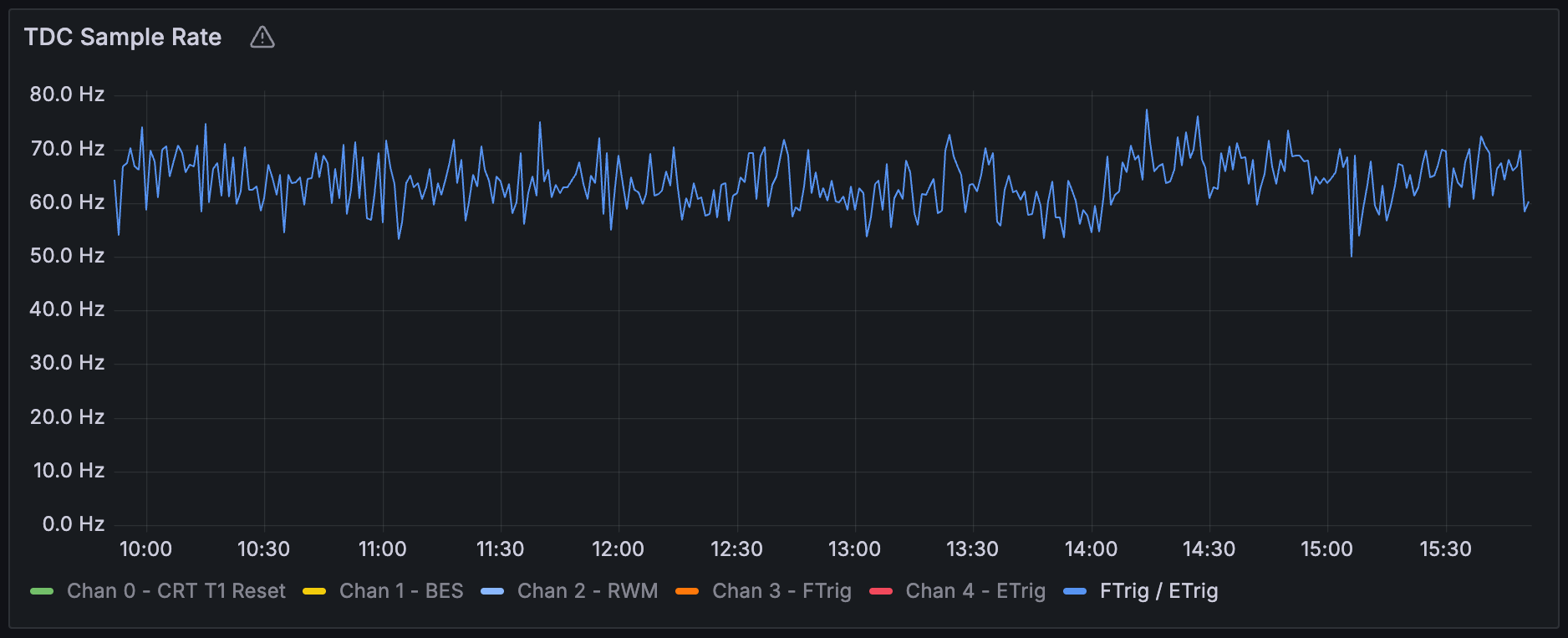1568x638 pixels.
Task: Click the blue swatch for FTrig / ETrig
Action: [1075, 591]
